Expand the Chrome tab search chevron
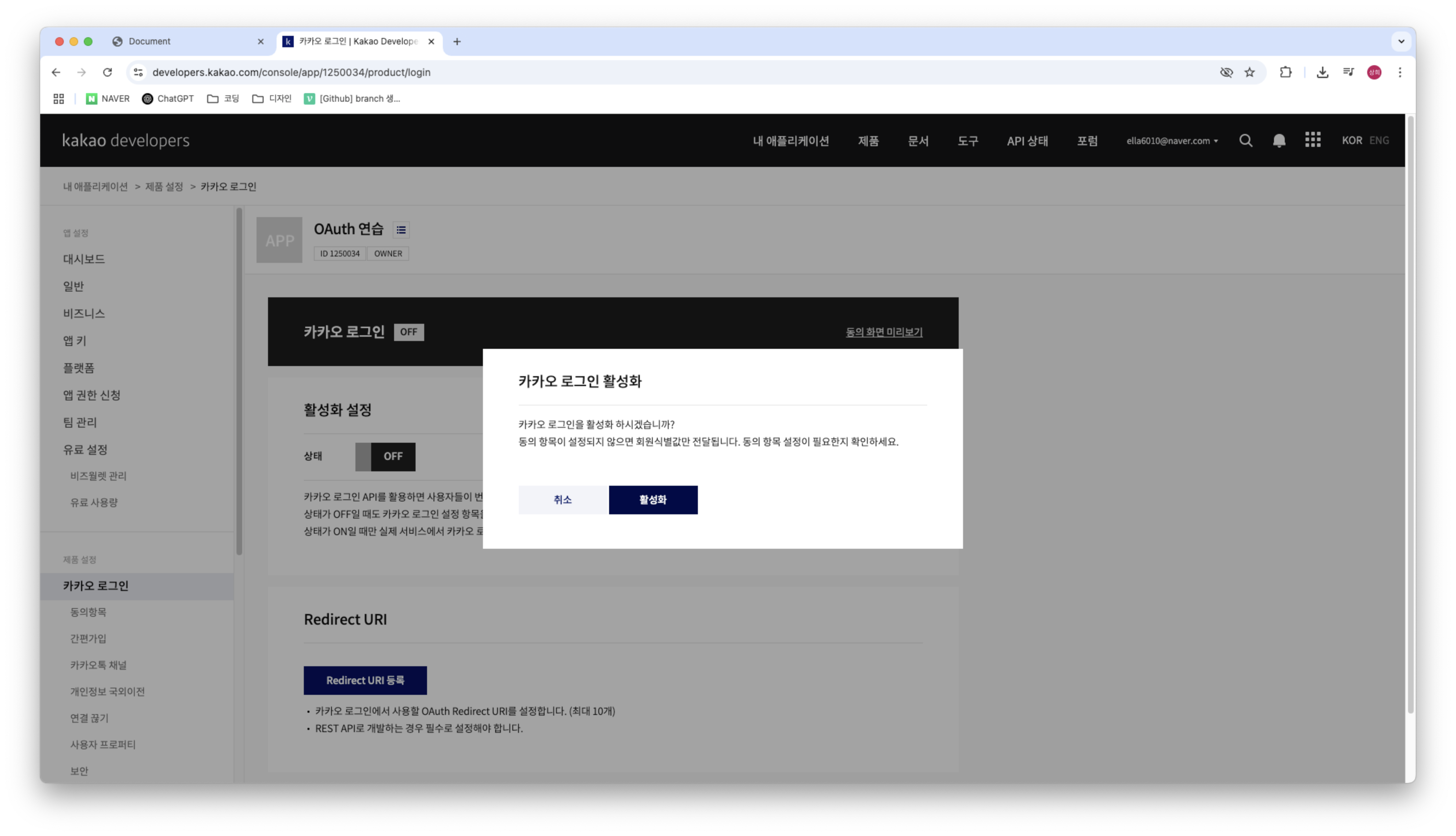The image size is (1456, 836). (x=1402, y=41)
